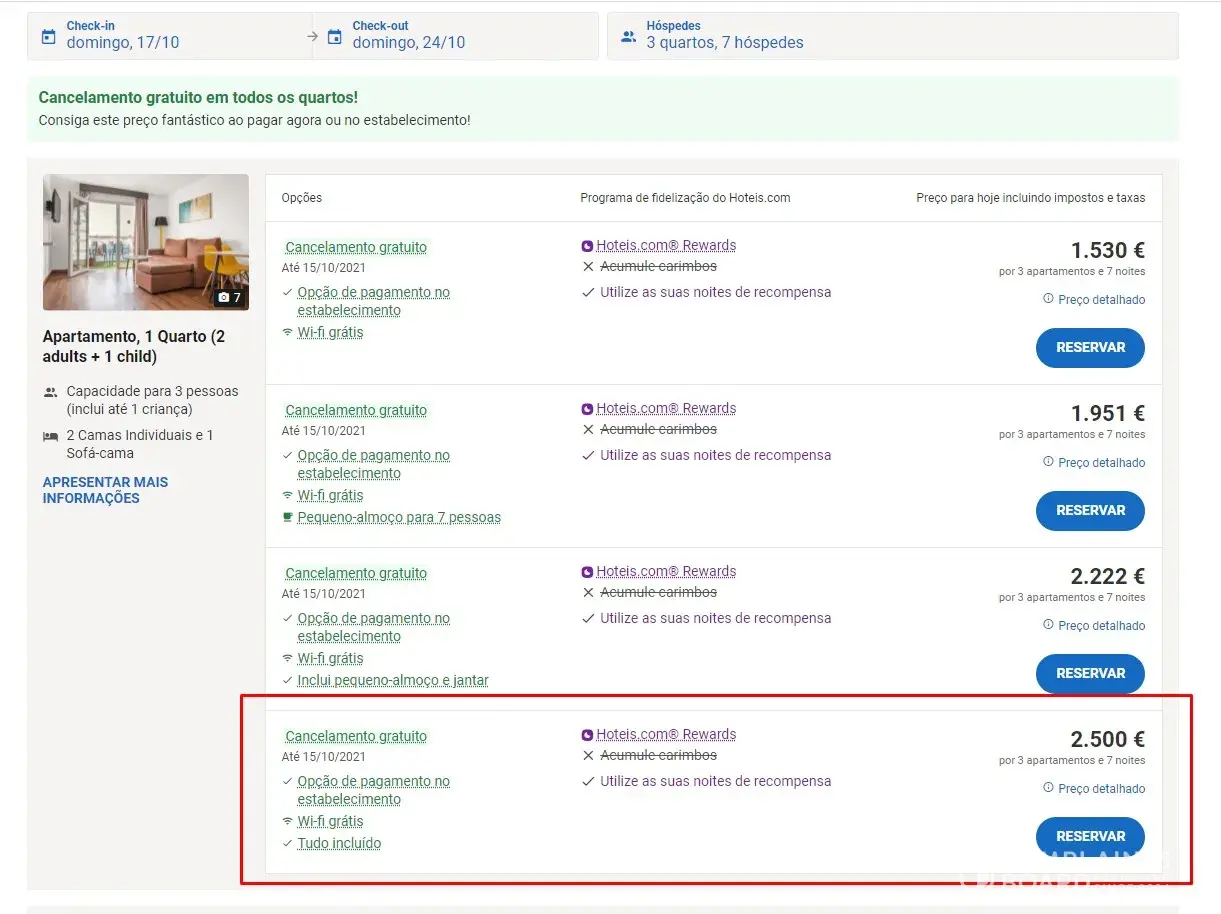This screenshot has height=914, width=1221.
Task: Open the Hóspedes rooms and guests selector
Action: pos(892,36)
